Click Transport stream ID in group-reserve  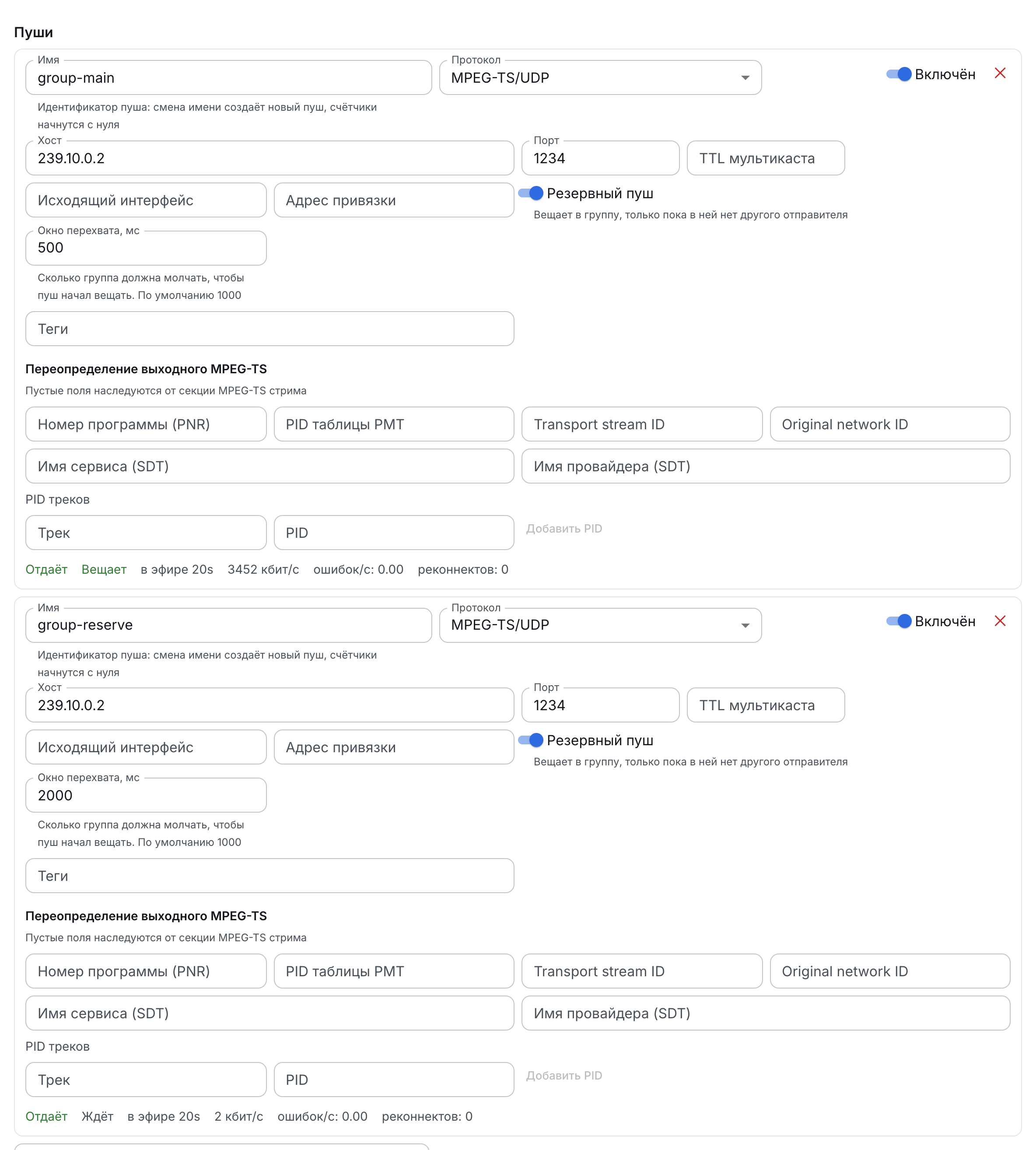[642, 971]
